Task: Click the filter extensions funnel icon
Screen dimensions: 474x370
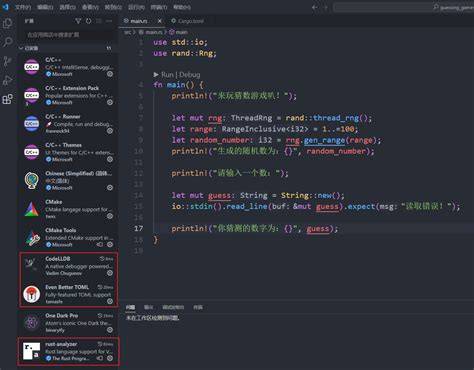Action: [x=78, y=21]
